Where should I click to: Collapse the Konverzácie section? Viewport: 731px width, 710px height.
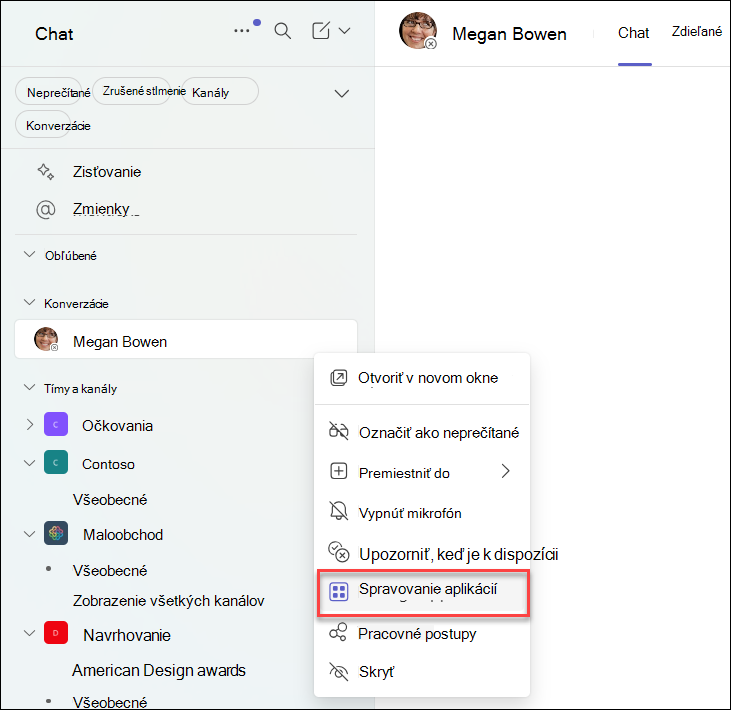(29, 303)
